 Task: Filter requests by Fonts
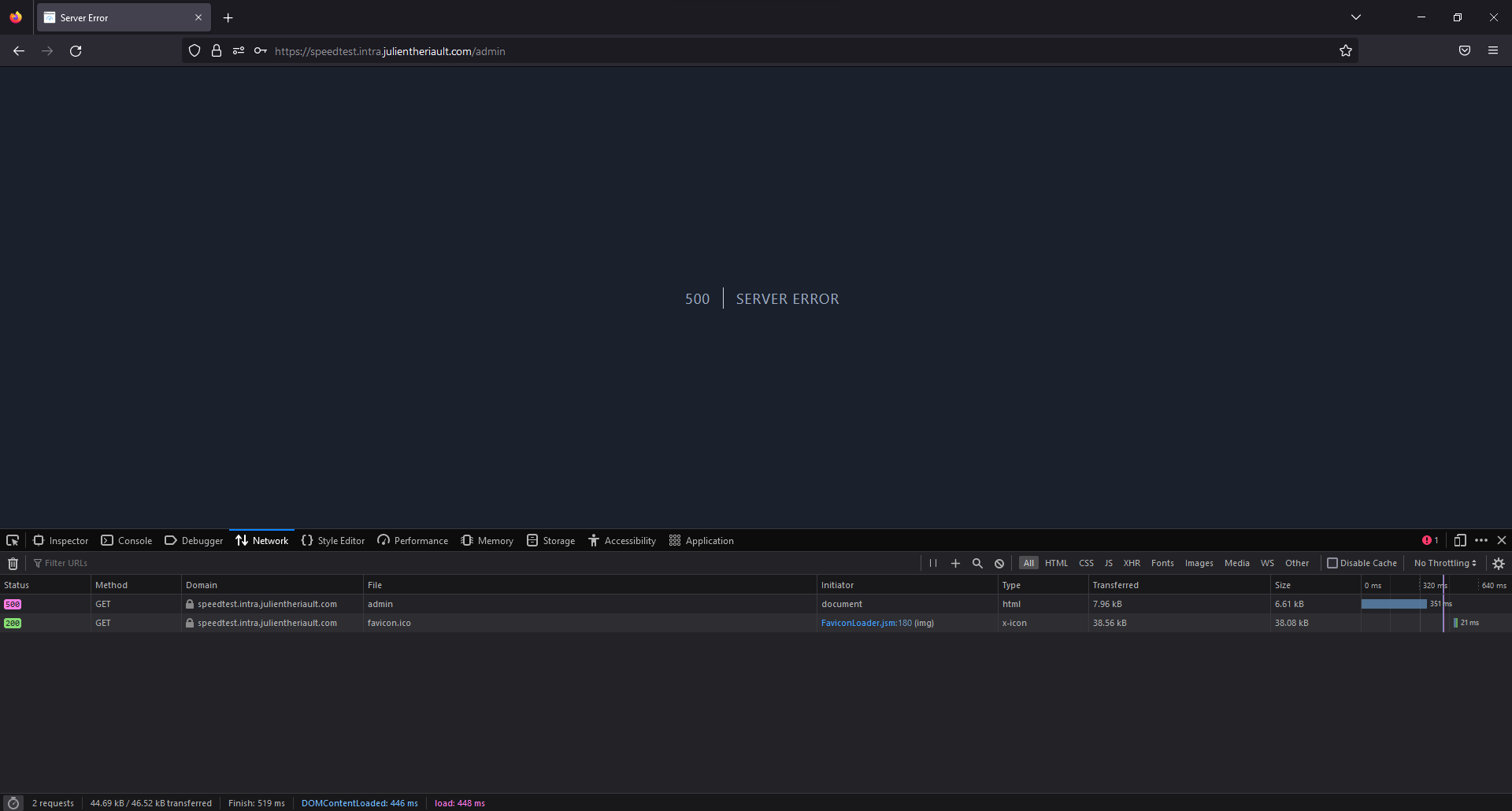[1162, 564]
